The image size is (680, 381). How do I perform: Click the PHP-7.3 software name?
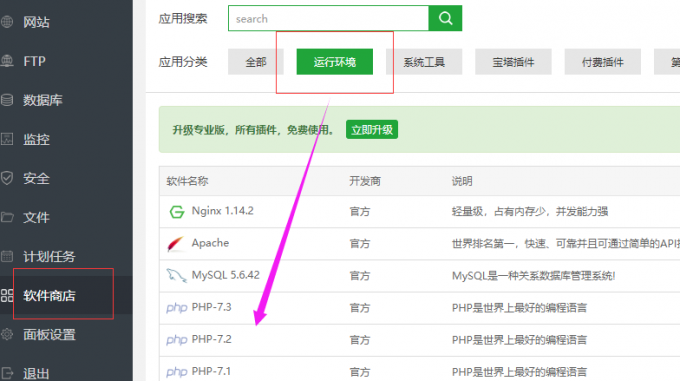click(x=212, y=307)
